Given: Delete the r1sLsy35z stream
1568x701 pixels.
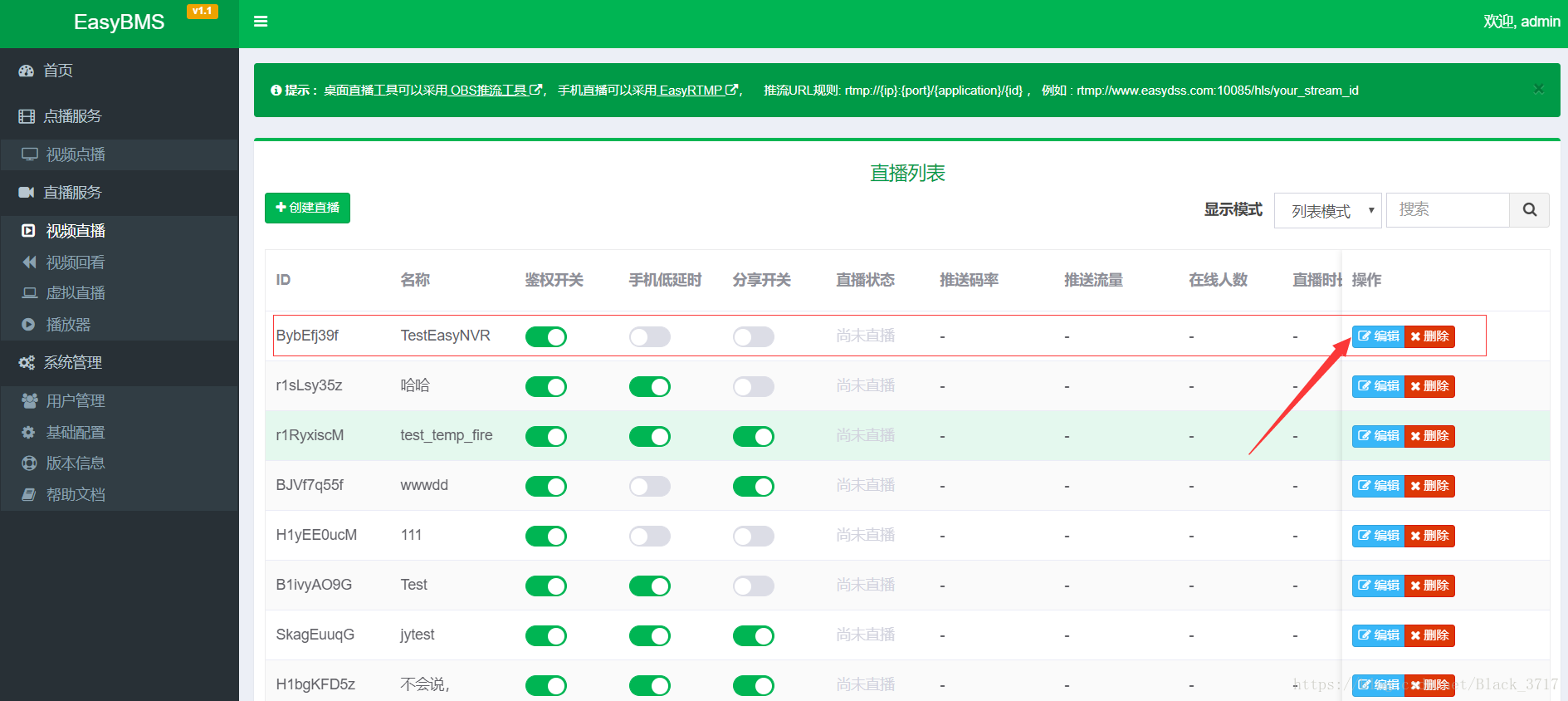Looking at the screenshot, I should (x=1429, y=386).
